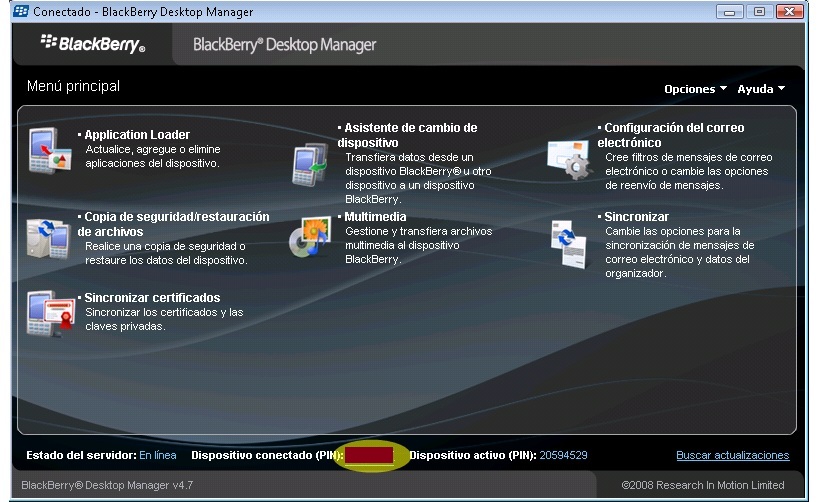
Task: Click the ©2008 Research In Motion text
Action: click(x=703, y=485)
